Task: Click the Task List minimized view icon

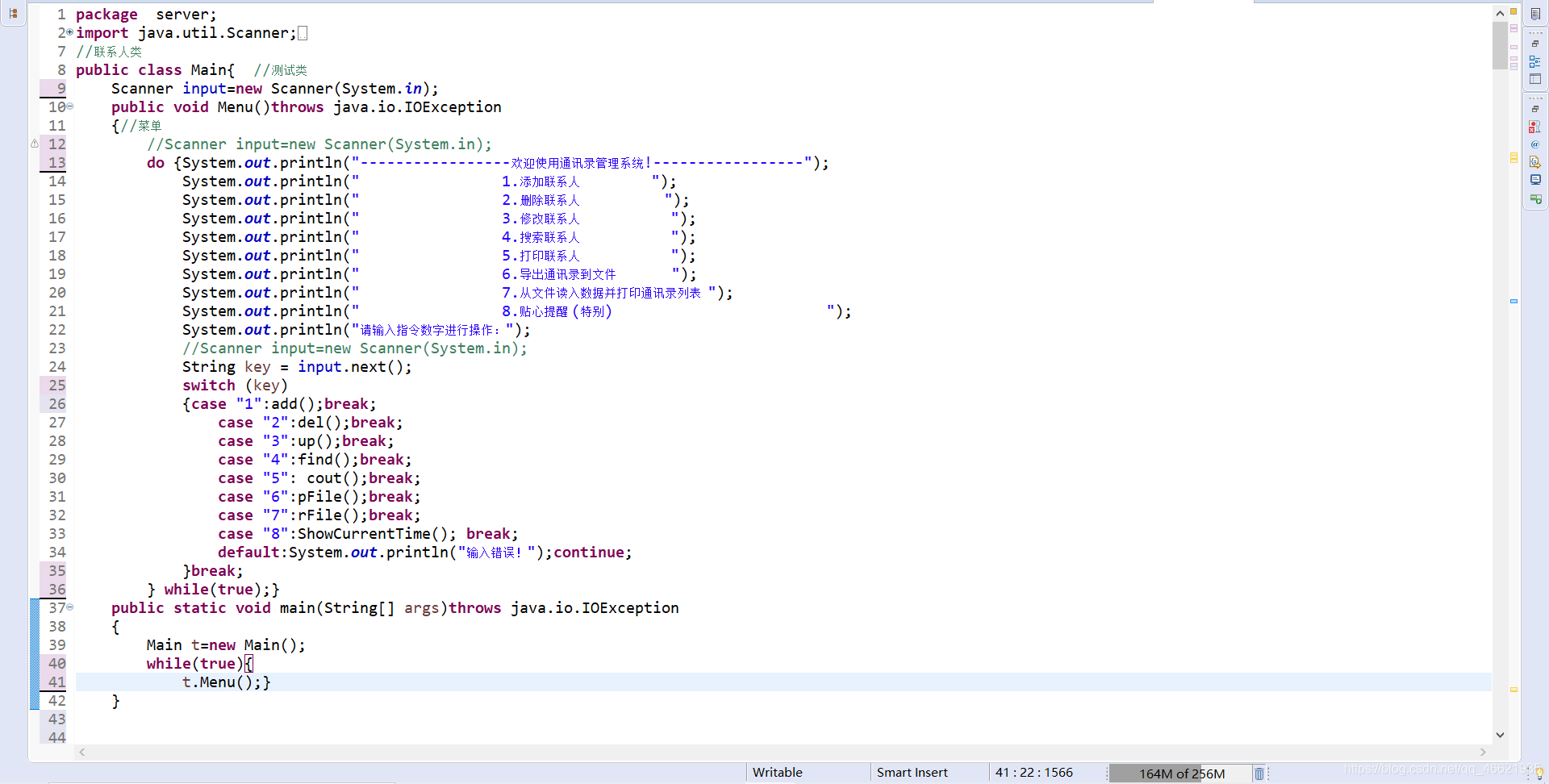Action: click(1535, 14)
